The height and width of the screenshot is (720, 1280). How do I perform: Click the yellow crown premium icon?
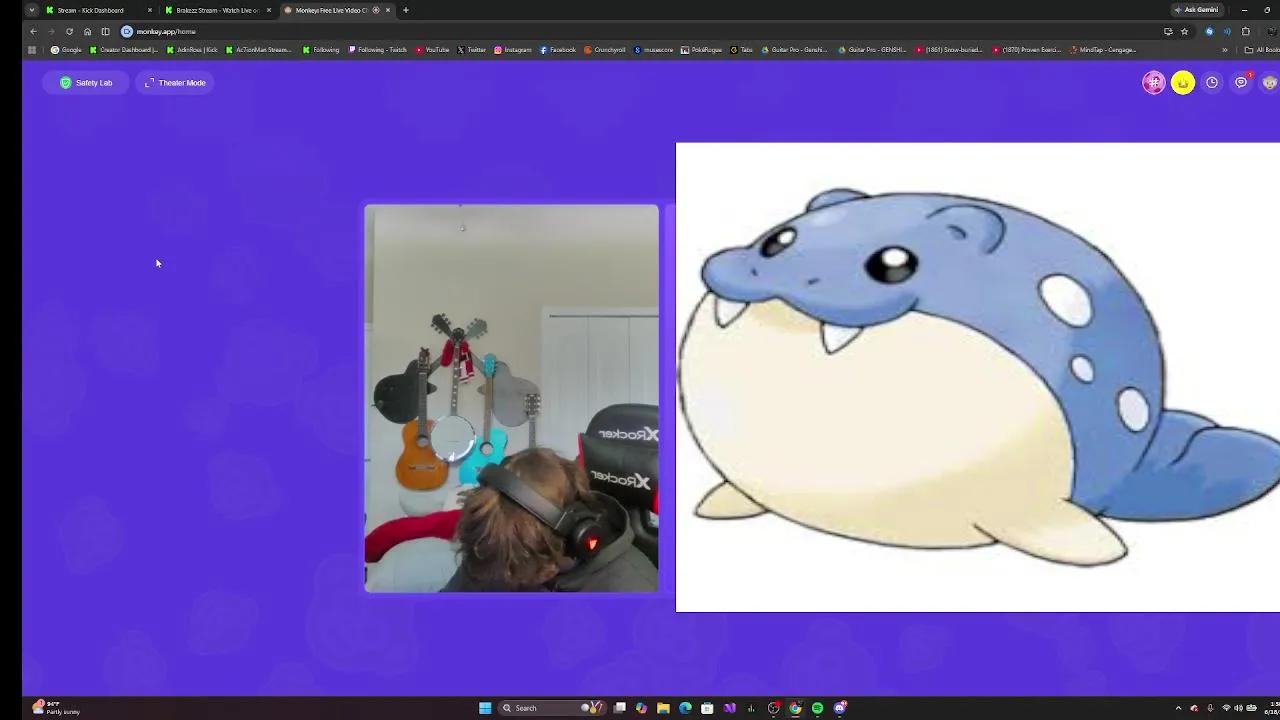[x=1183, y=83]
